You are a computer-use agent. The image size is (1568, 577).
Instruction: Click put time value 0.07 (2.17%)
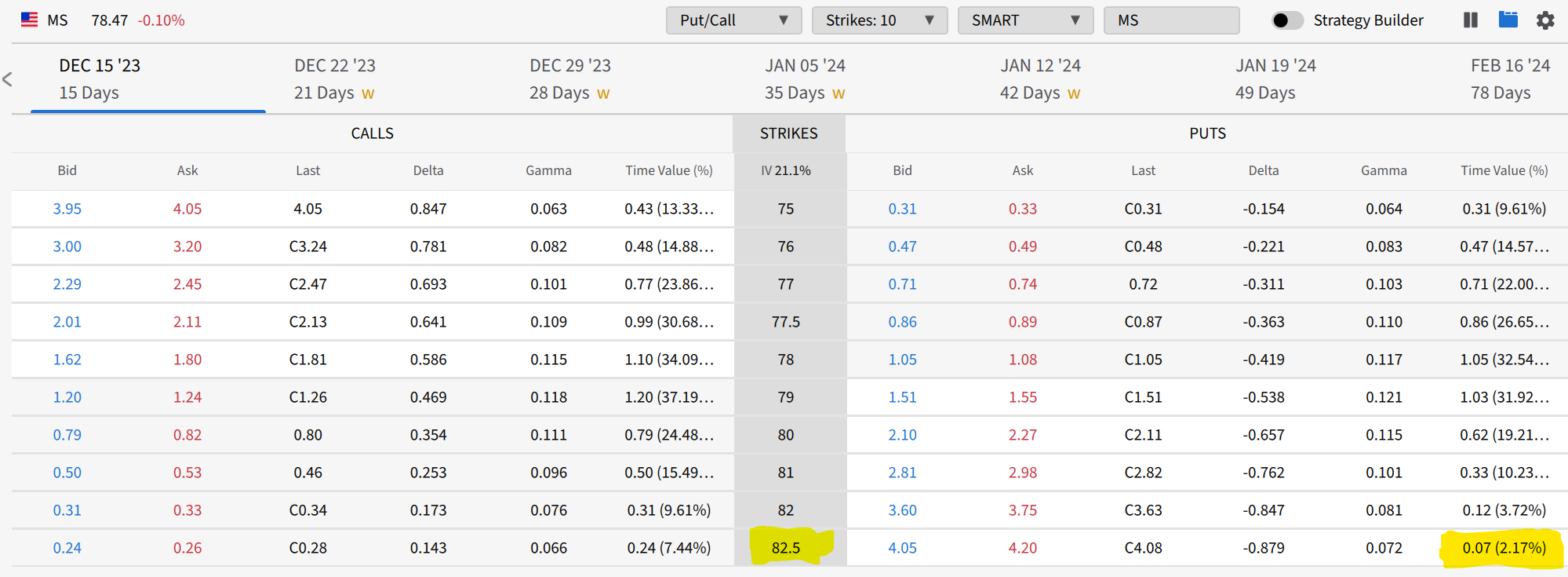(1504, 548)
